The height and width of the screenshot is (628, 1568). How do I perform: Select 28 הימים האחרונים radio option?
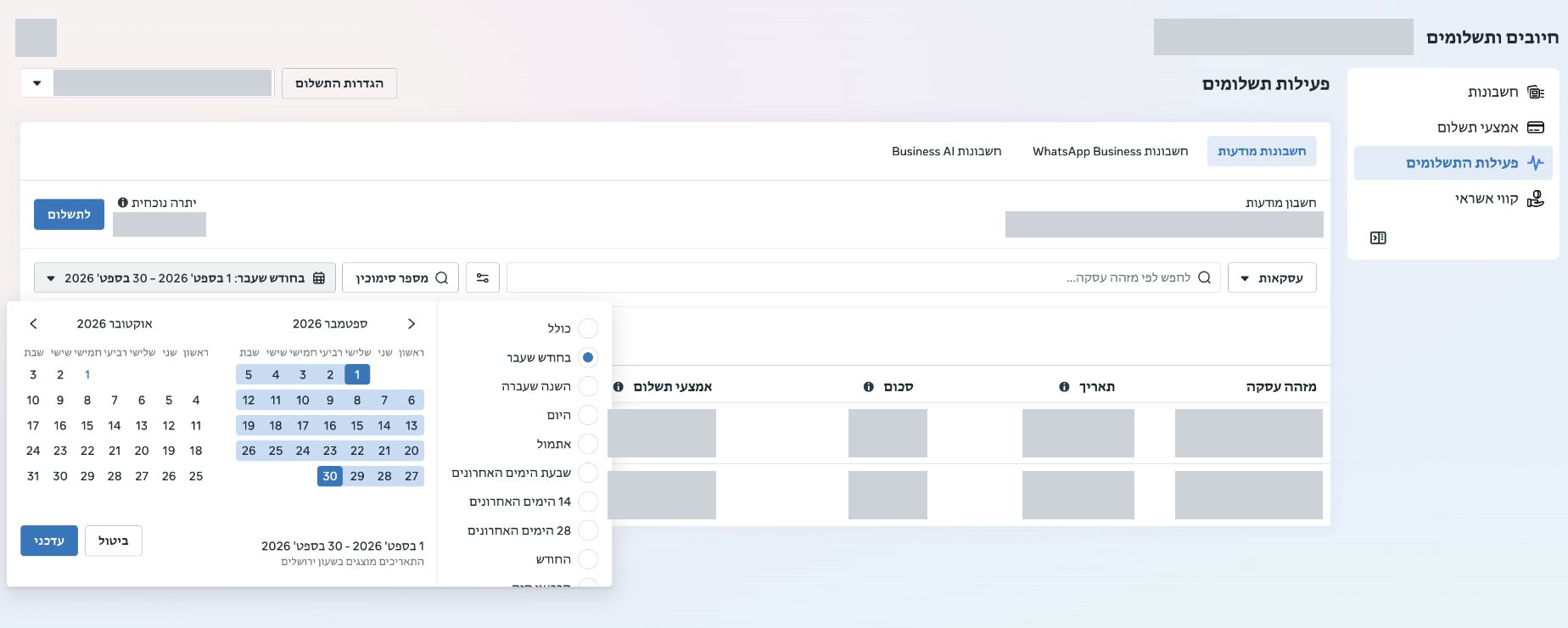[587, 530]
